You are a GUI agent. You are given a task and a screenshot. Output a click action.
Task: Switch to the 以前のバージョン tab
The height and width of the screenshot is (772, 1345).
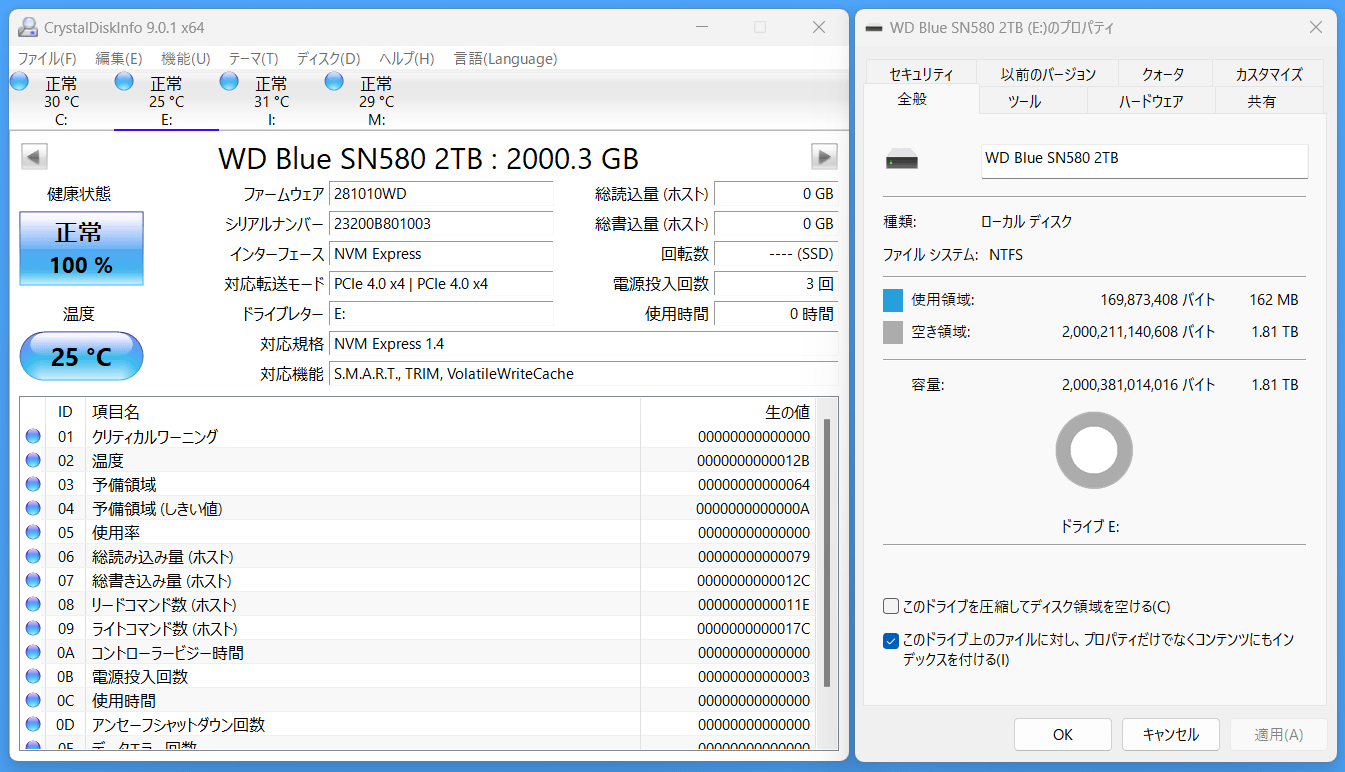(x=1048, y=74)
